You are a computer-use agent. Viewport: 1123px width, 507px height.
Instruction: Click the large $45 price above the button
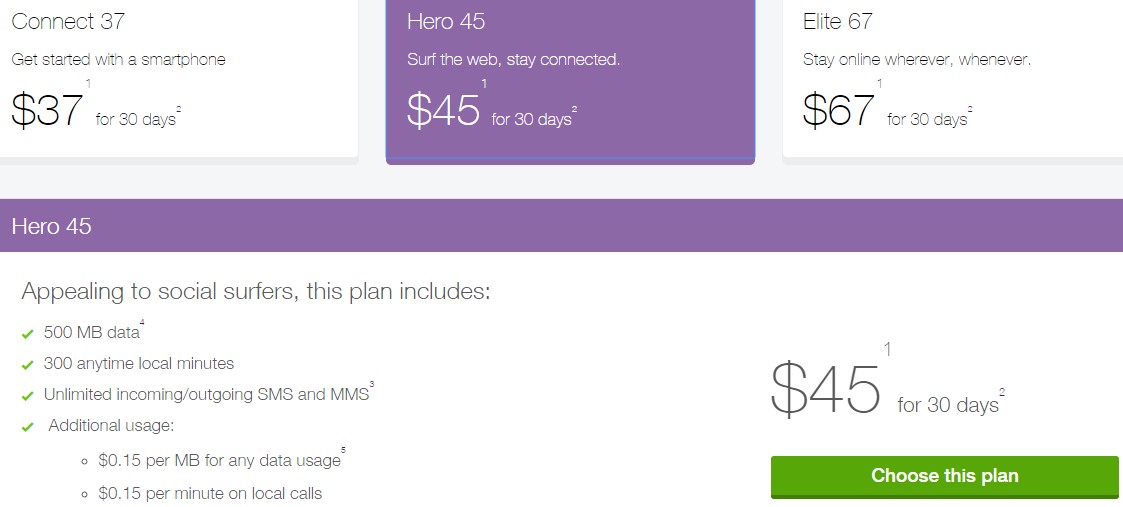pos(825,388)
